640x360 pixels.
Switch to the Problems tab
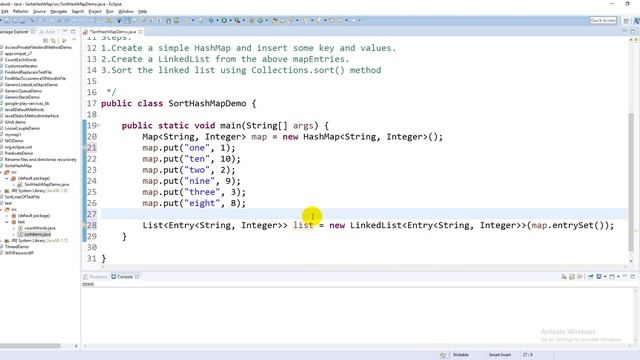tap(95, 277)
